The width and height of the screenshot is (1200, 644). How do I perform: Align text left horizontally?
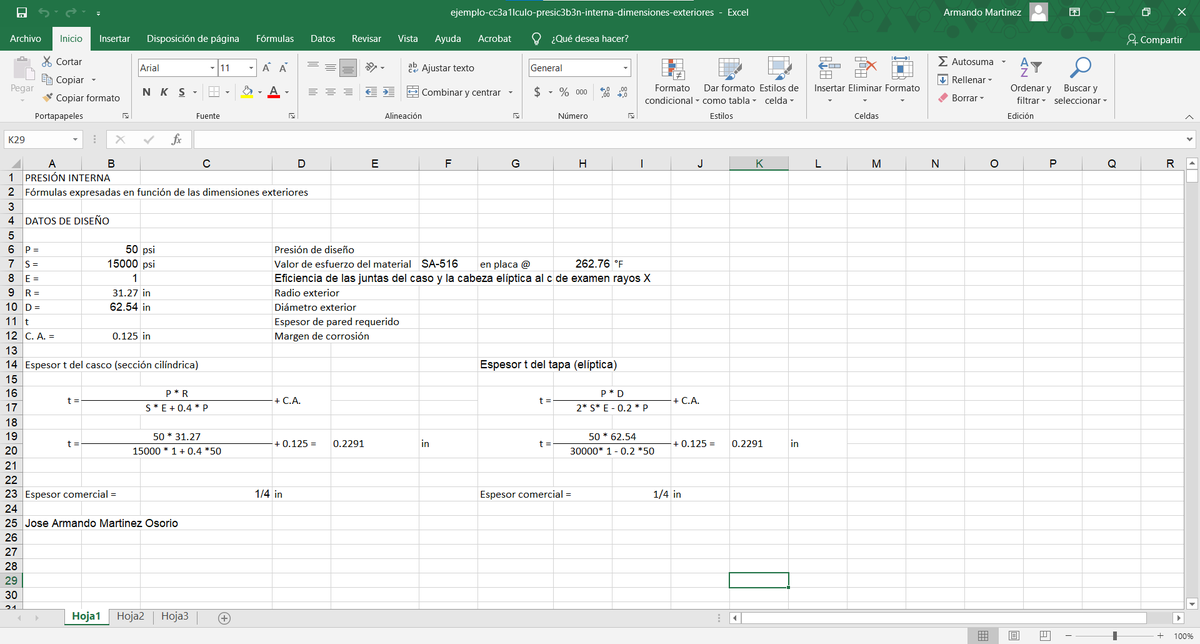tap(312, 92)
